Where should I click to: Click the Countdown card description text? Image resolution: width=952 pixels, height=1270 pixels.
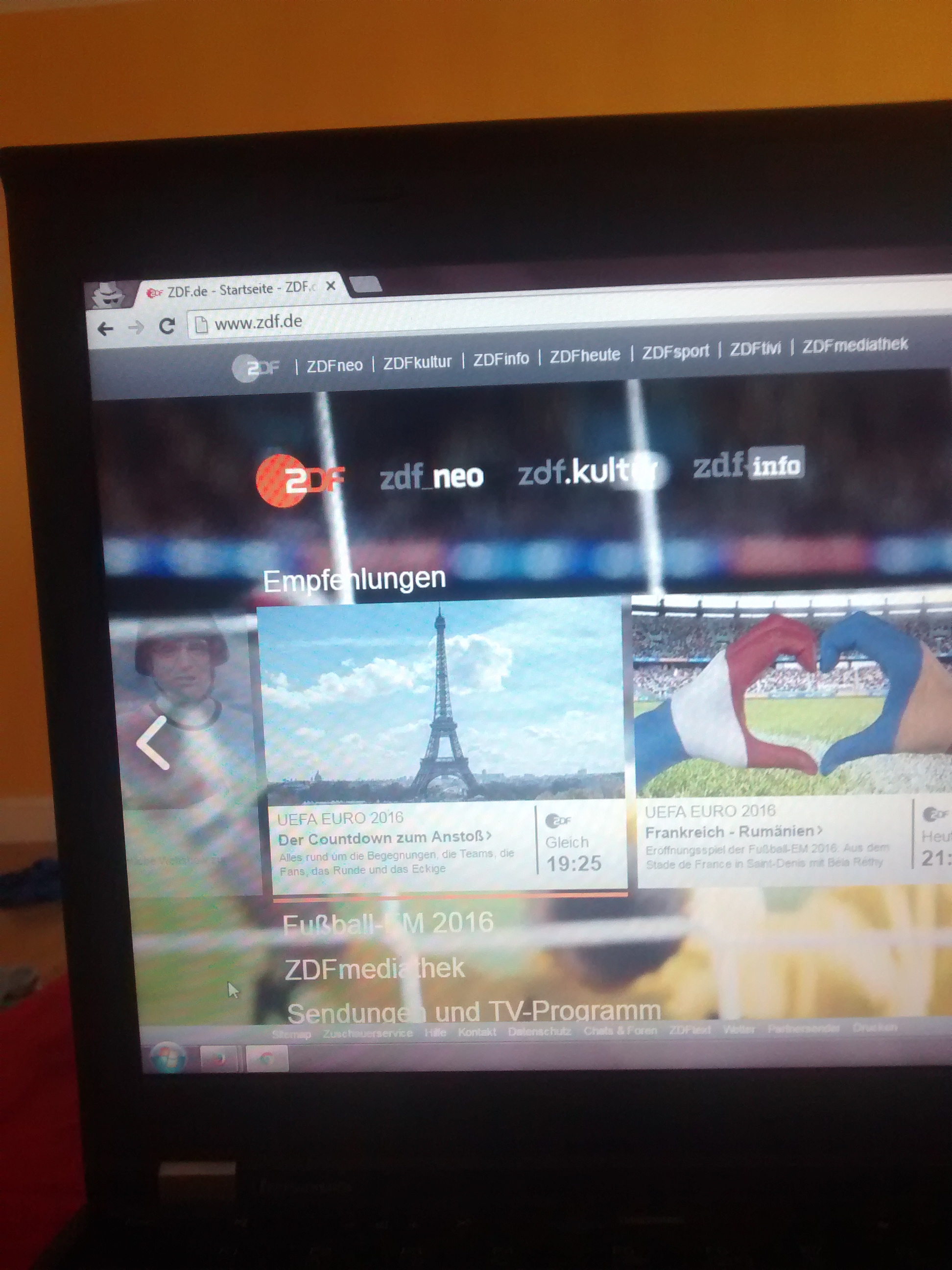(x=396, y=862)
